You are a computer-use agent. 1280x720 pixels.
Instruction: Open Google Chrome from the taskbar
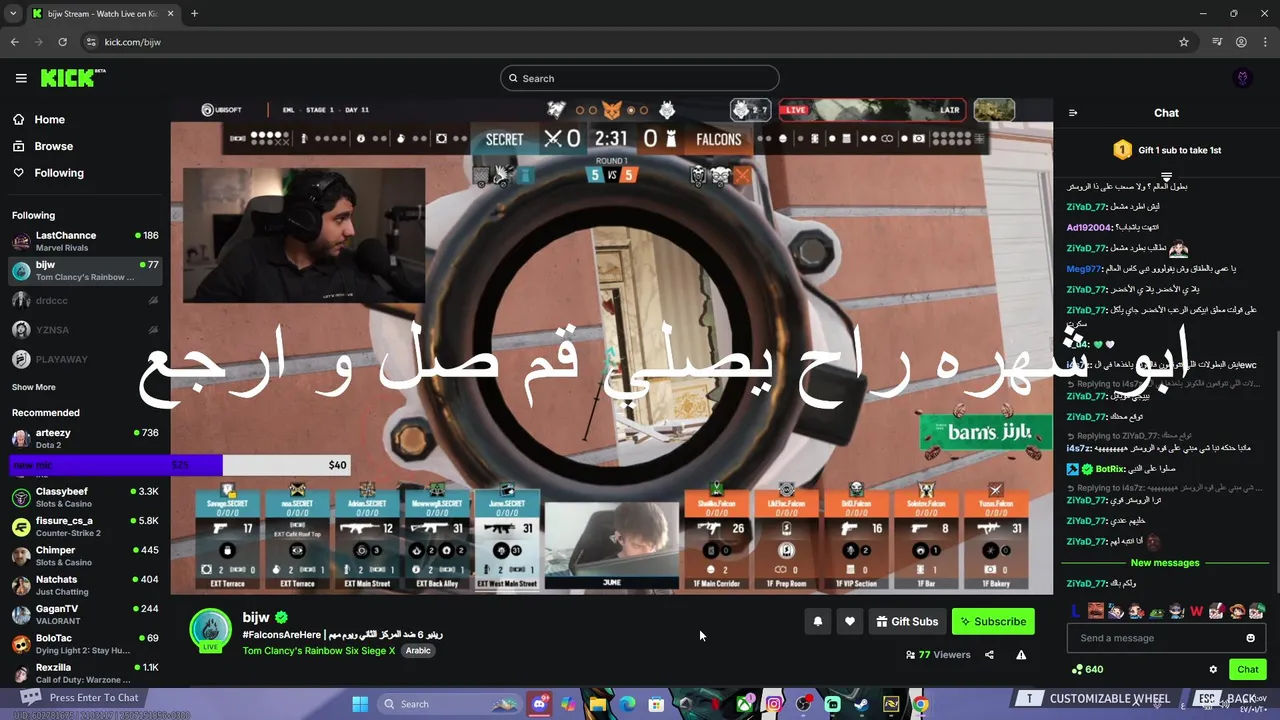pyautogui.click(x=920, y=704)
